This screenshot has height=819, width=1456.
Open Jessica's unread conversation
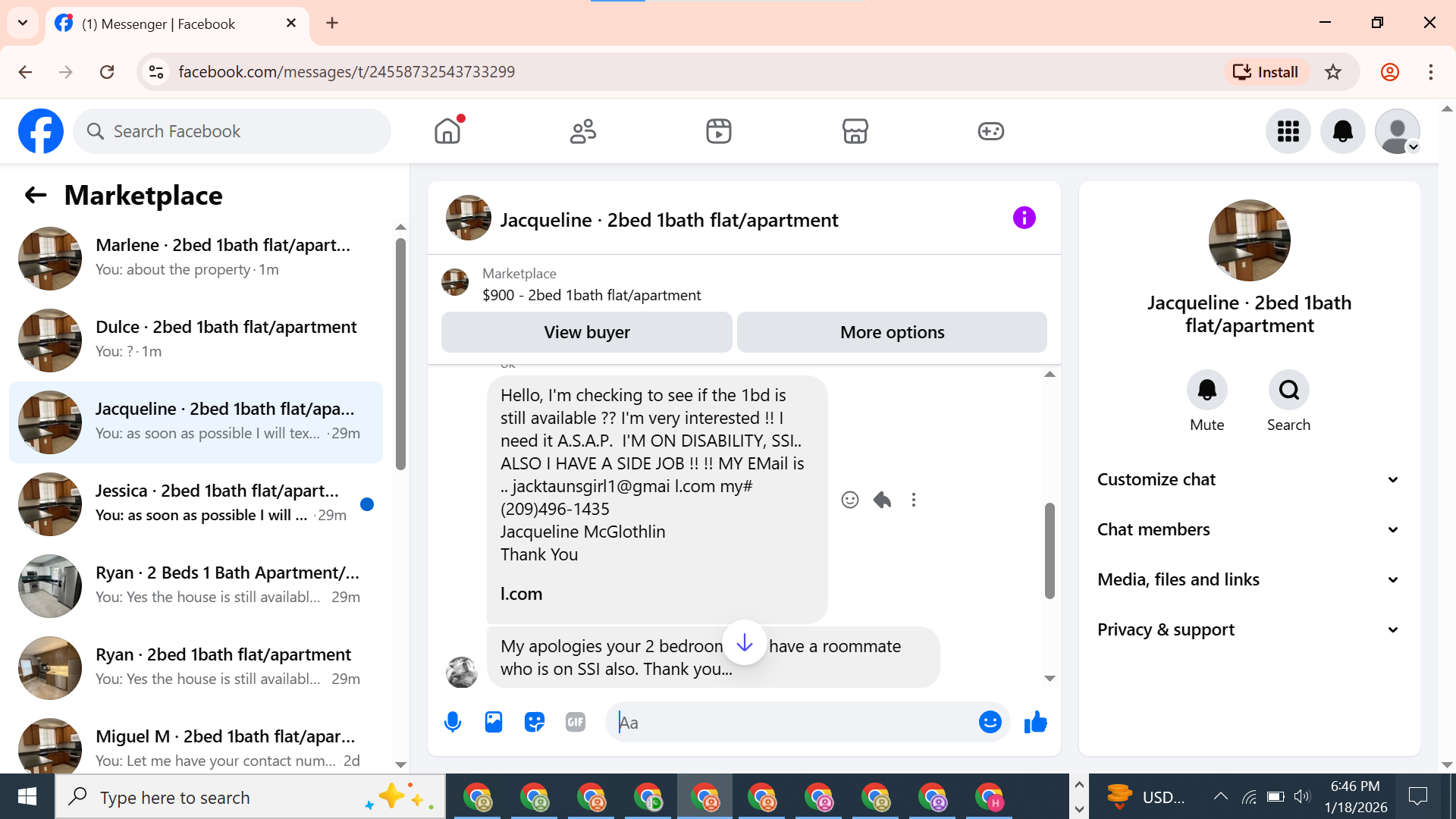(197, 504)
